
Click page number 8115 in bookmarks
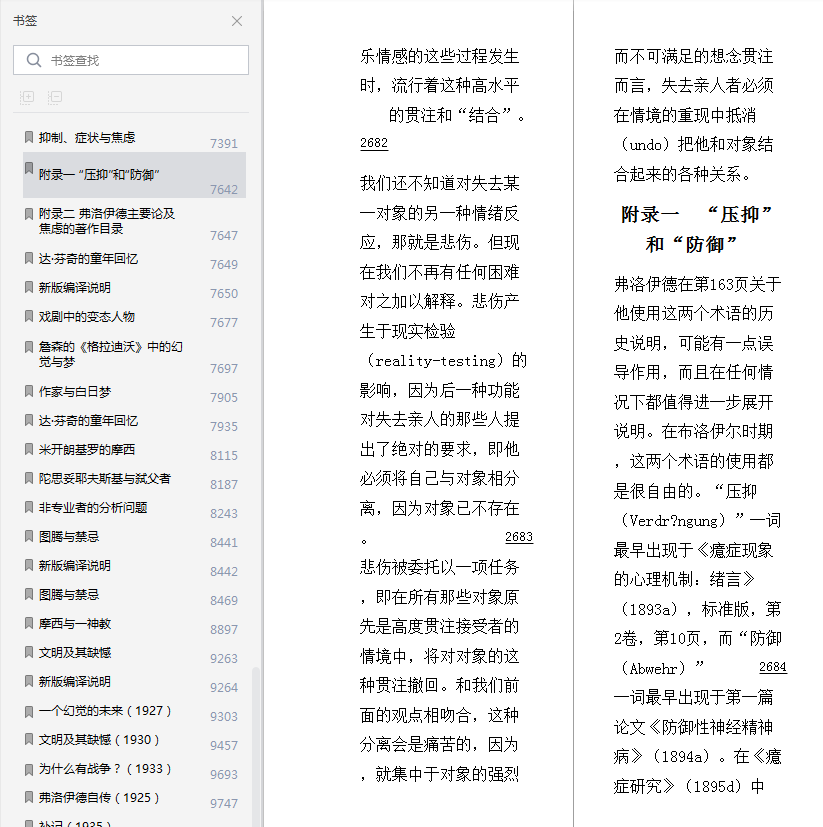pyautogui.click(x=224, y=455)
